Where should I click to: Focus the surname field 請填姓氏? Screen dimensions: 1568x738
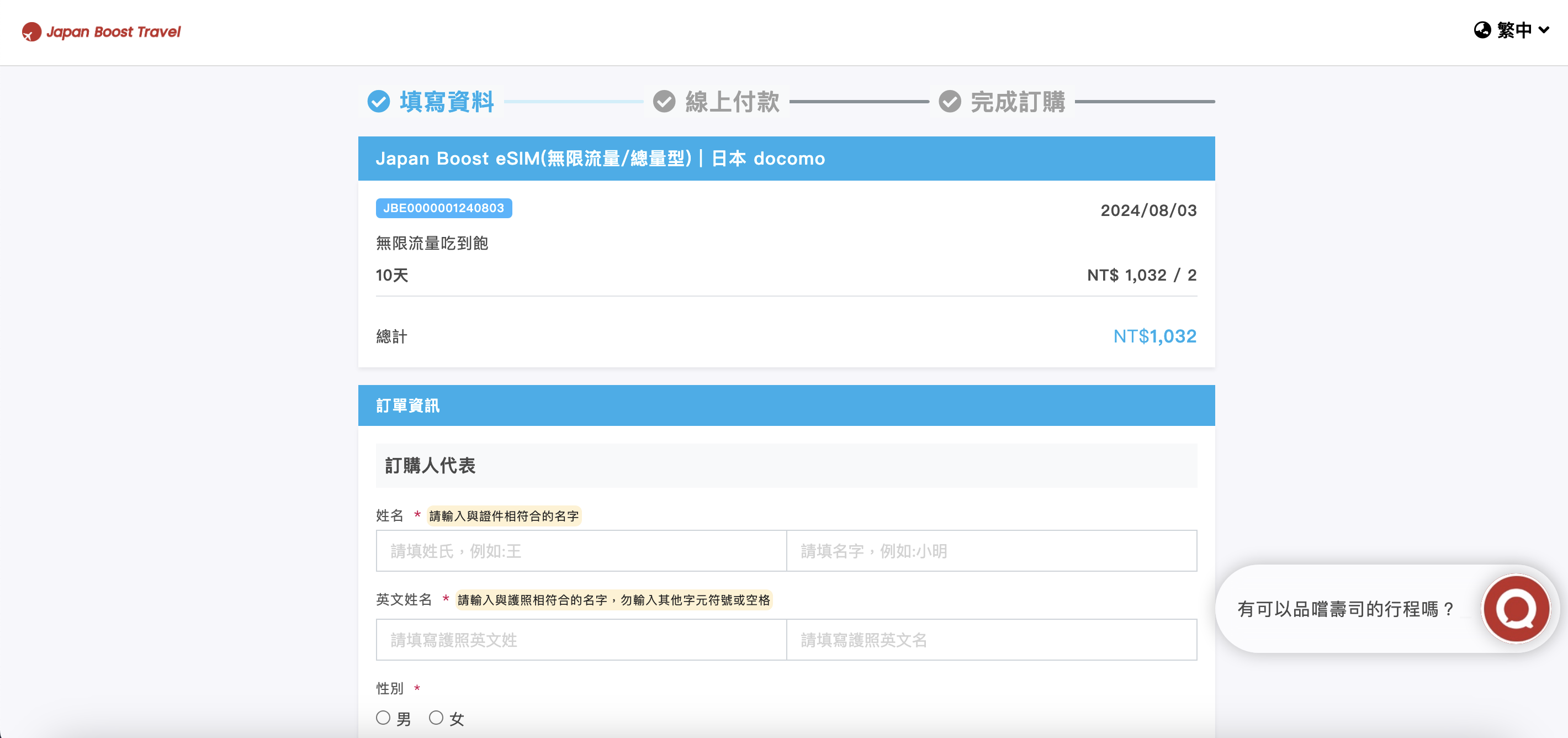(x=581, y=551)
